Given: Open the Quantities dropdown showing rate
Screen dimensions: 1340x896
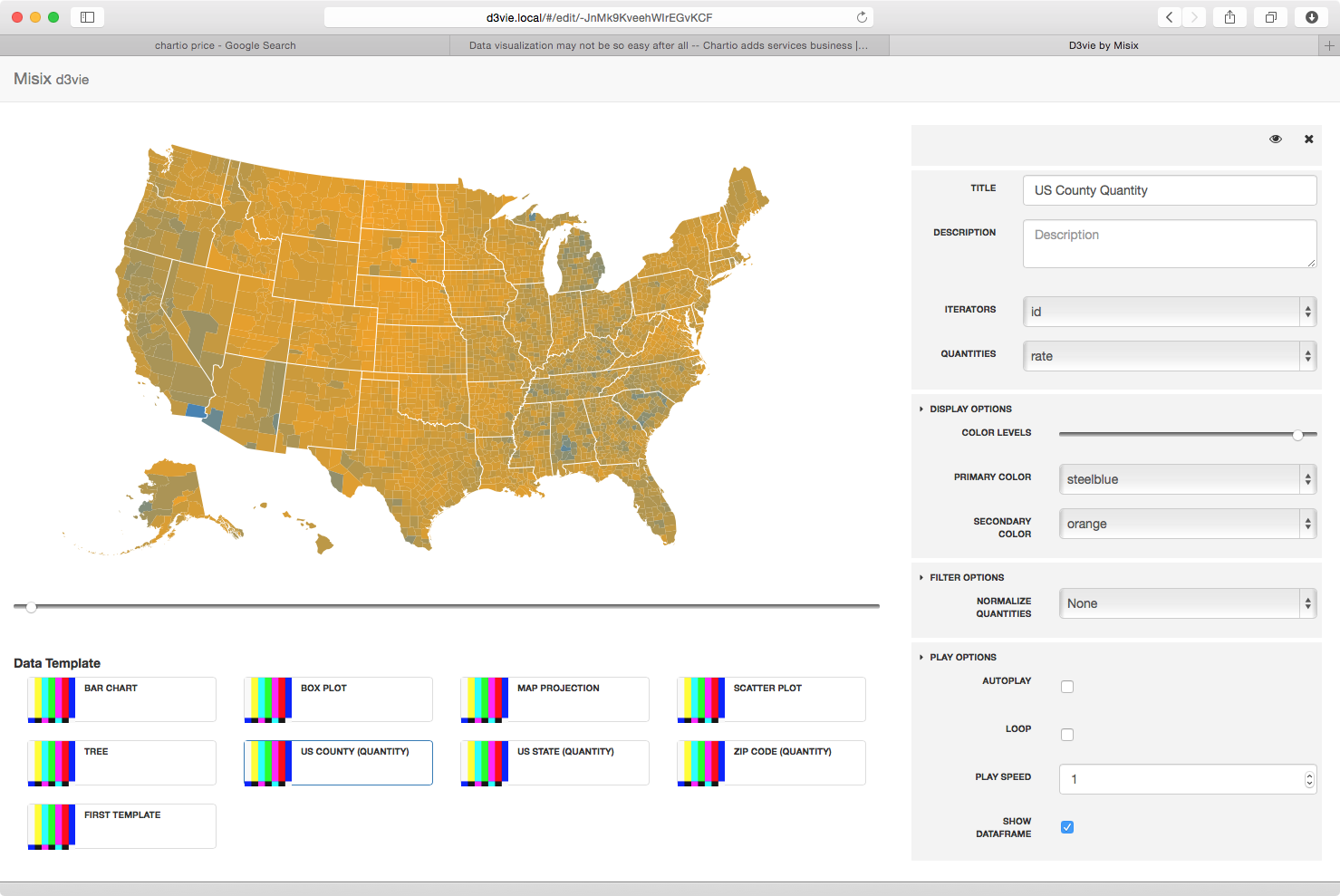Looking at the screenshot, I should (x=1169, y=356).
